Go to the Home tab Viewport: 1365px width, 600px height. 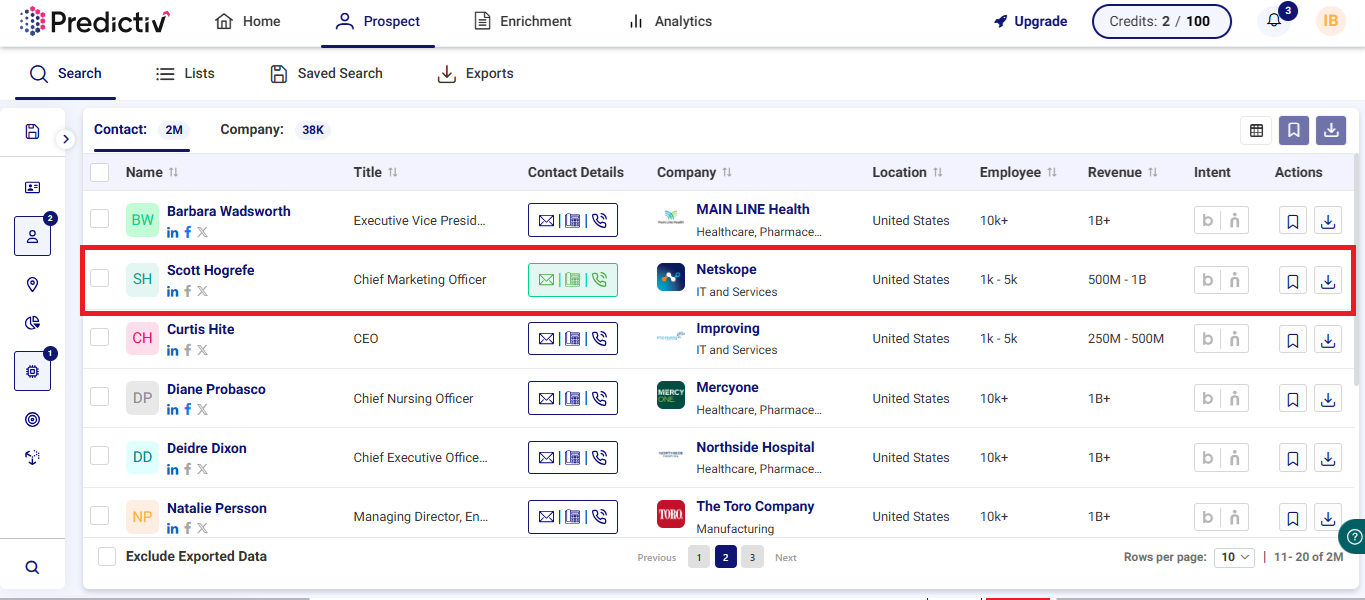248,21
